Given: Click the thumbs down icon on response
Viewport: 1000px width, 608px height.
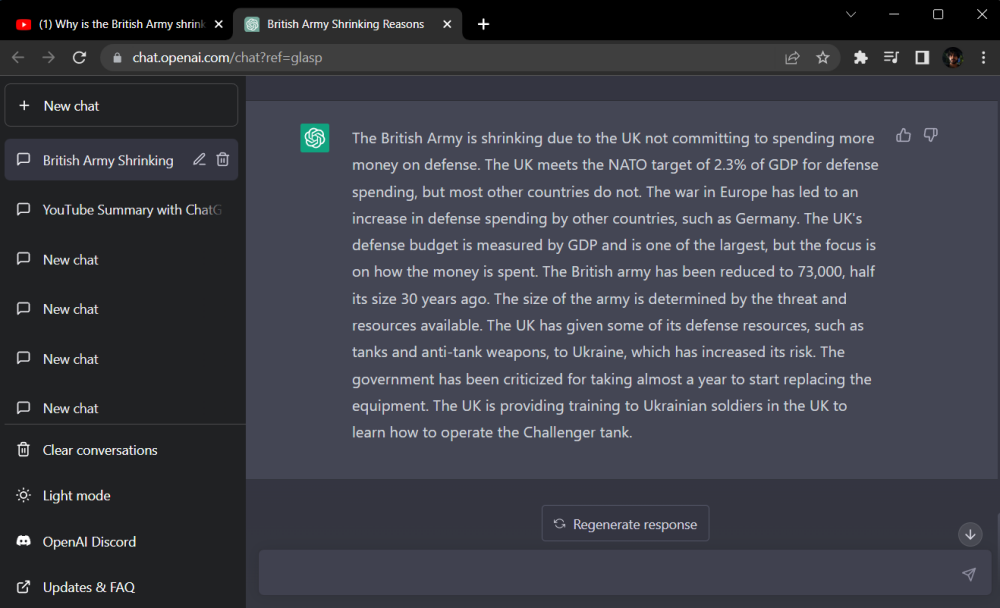Looking at the screenshot, I should tap(930, 135).
